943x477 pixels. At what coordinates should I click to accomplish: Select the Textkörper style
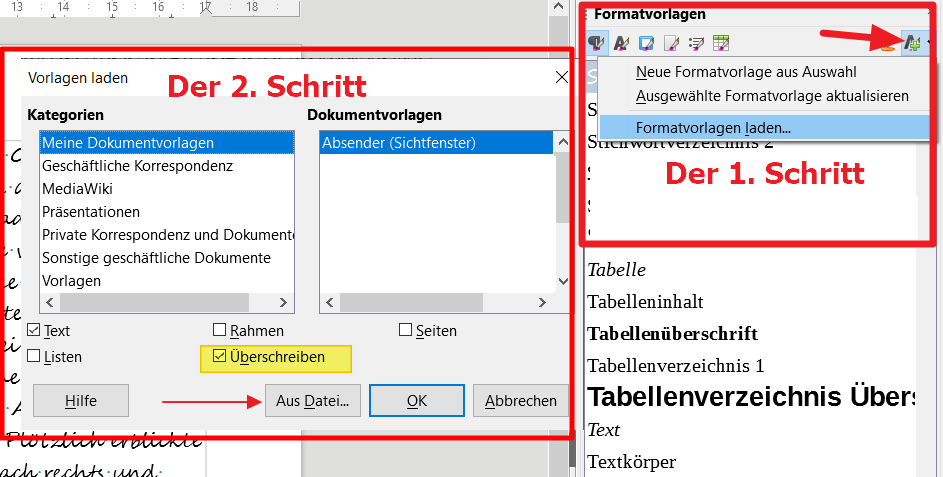point(631,462)
